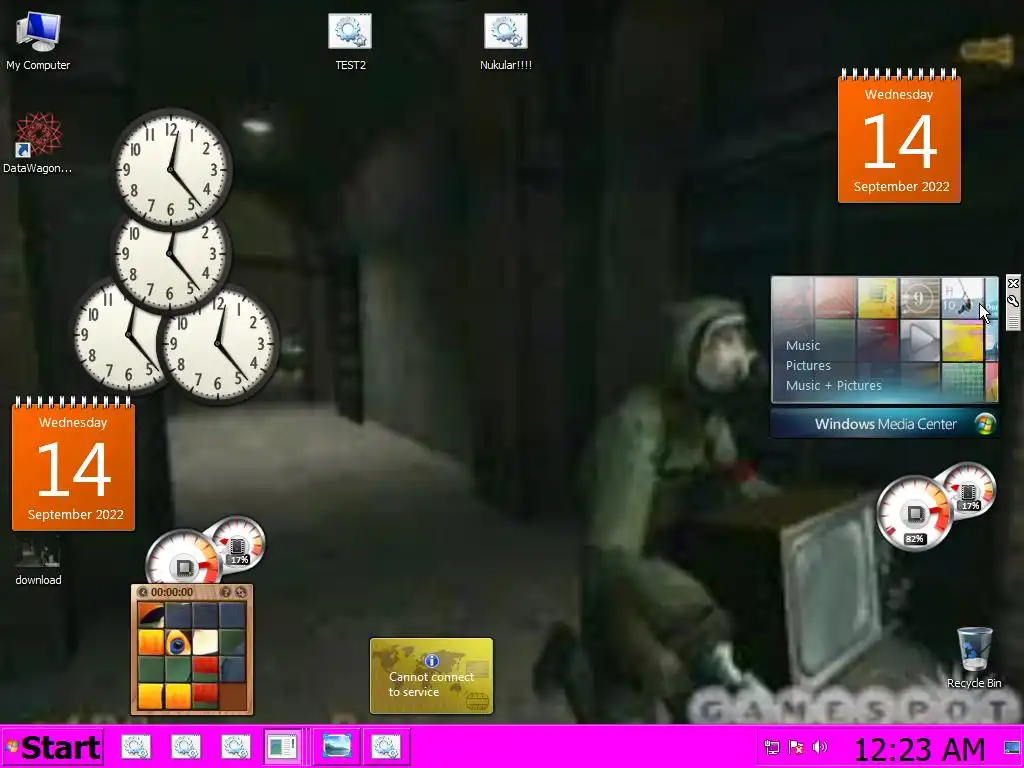
Task: Choose Music in the Media Center gadget
Action: click(x=803, y=345)
